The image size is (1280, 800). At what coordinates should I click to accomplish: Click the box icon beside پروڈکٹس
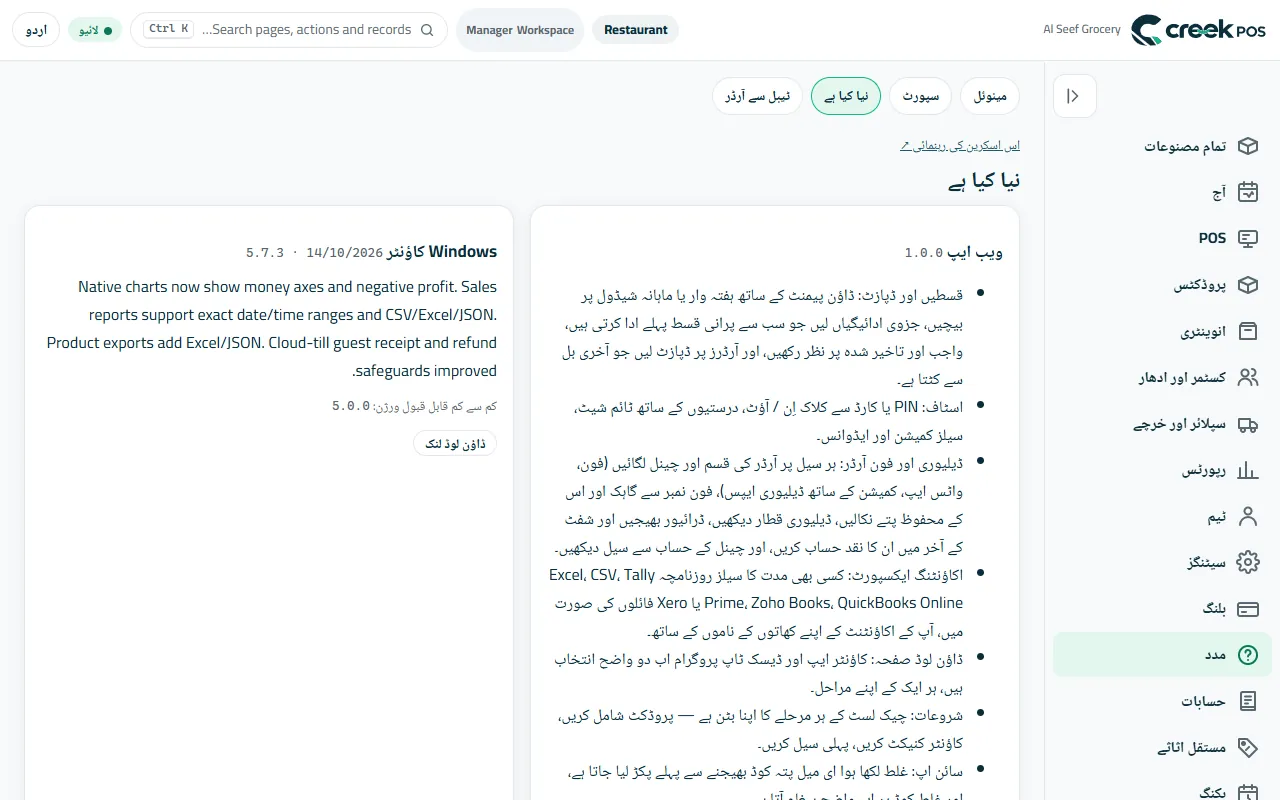point(1247,285)
